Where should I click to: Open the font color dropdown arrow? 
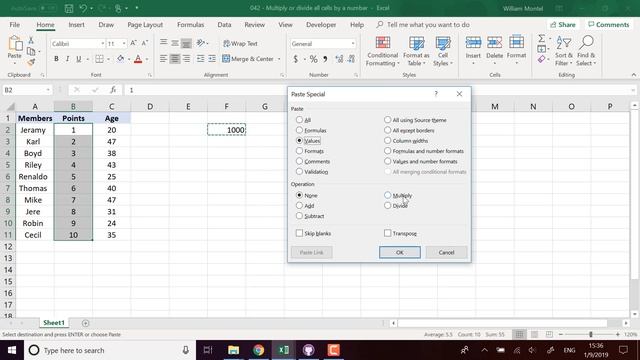click(147, 59)
